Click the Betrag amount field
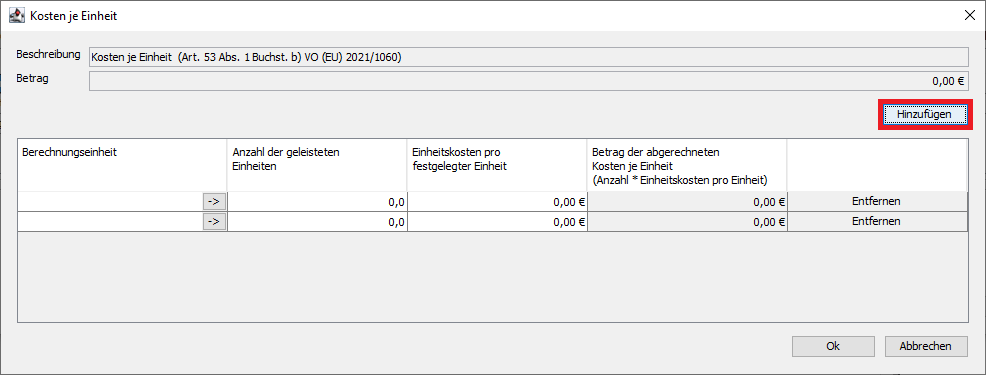Screen dimensions: 986x375 (x=528, y=81)
